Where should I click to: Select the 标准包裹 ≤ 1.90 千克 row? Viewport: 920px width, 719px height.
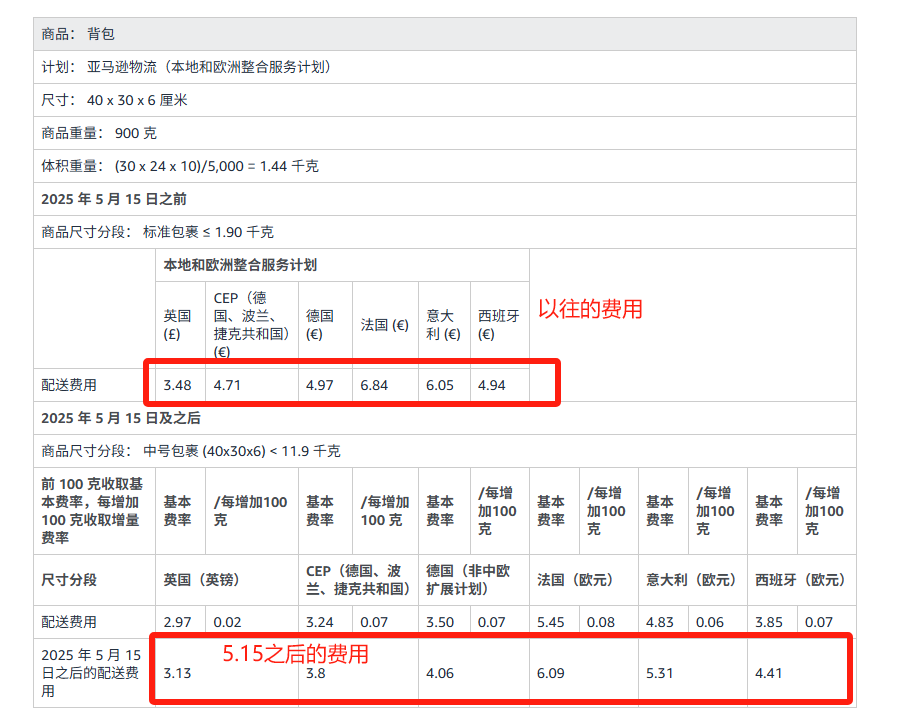point(157,232)
